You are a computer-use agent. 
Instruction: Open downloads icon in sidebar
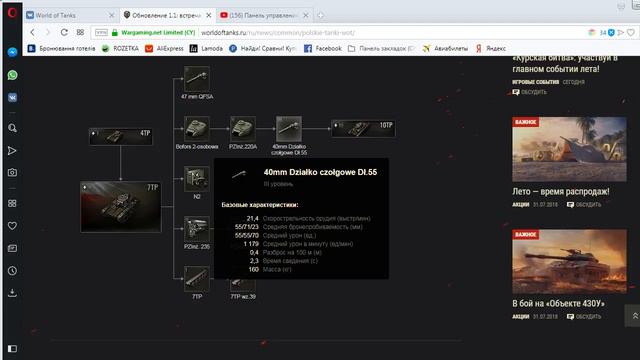coord(12,293)
